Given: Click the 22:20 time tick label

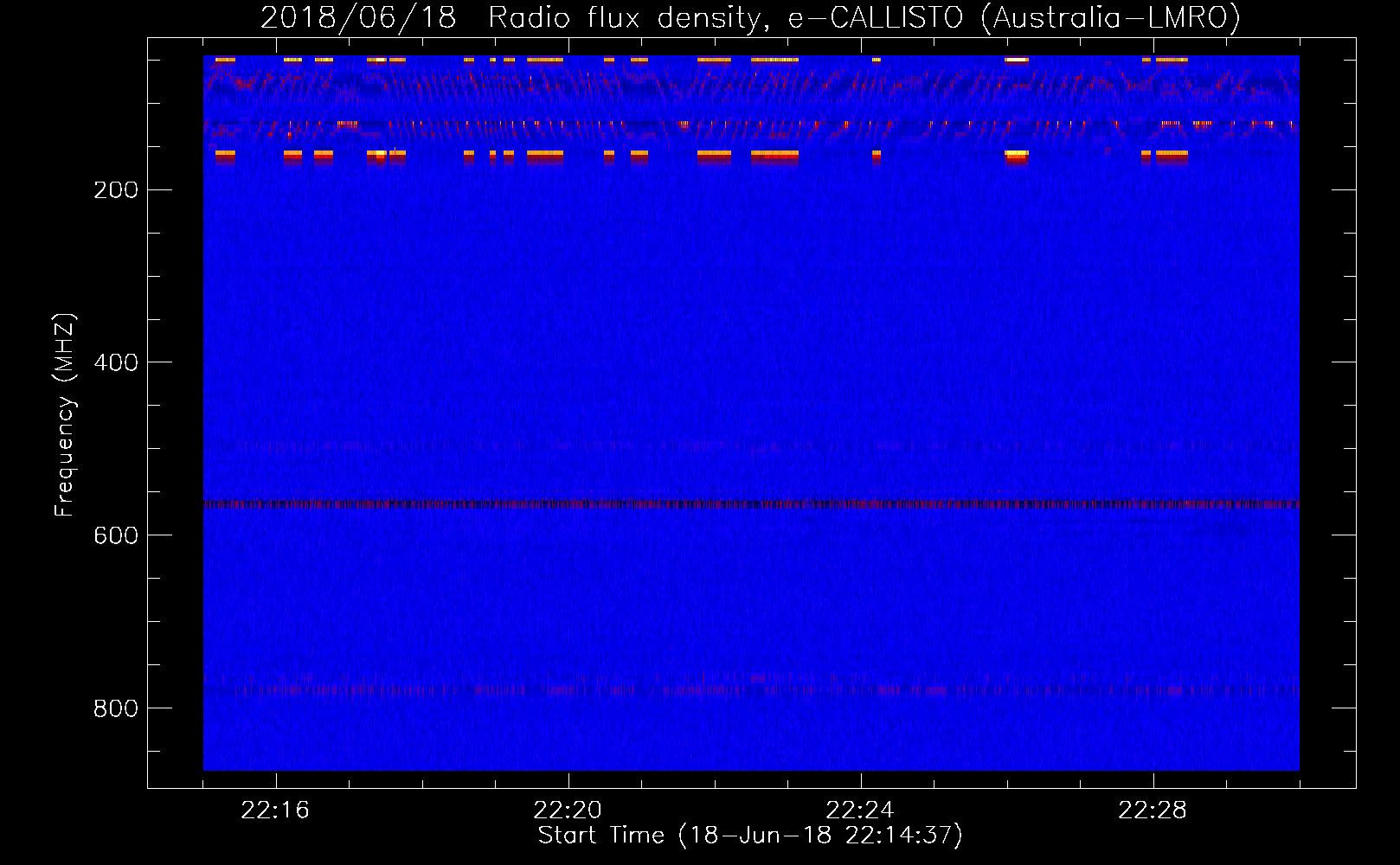Looking at the screenshot, I should [568, 811].
